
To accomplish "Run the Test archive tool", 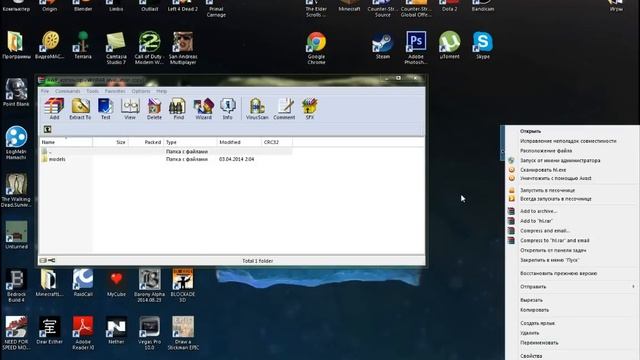I will 105,109.
